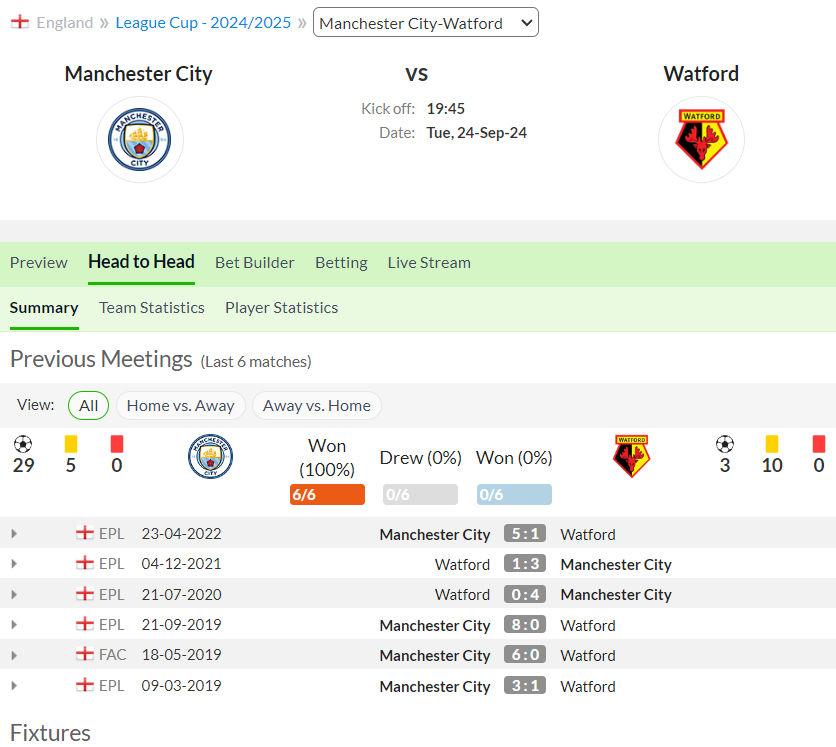836x747 pixels.
Task: Click small Manchester City badge in summary row
Action: click(210, 456)
